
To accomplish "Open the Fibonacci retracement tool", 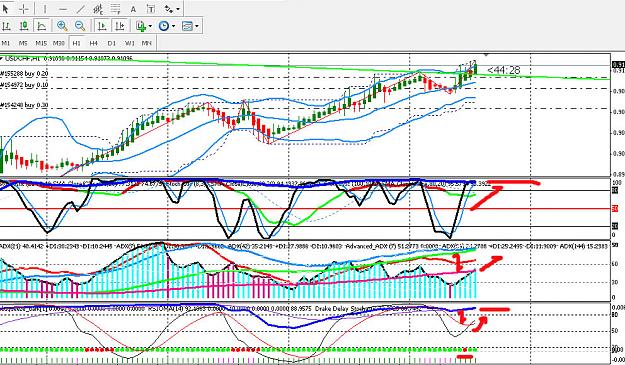I will (116, 8).
